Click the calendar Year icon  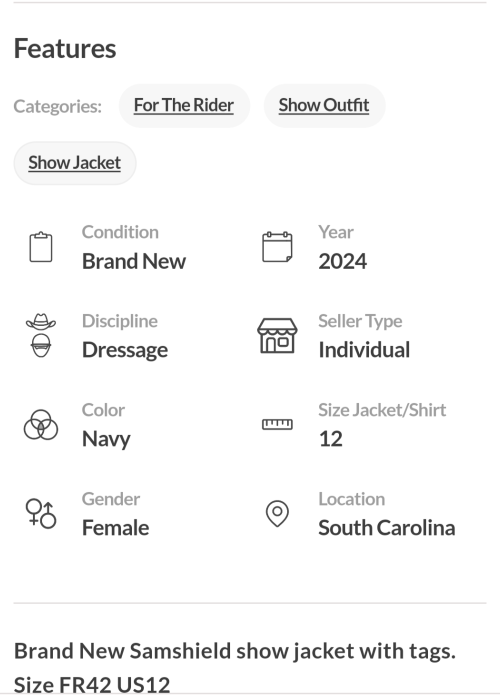(x=277, y=247)
